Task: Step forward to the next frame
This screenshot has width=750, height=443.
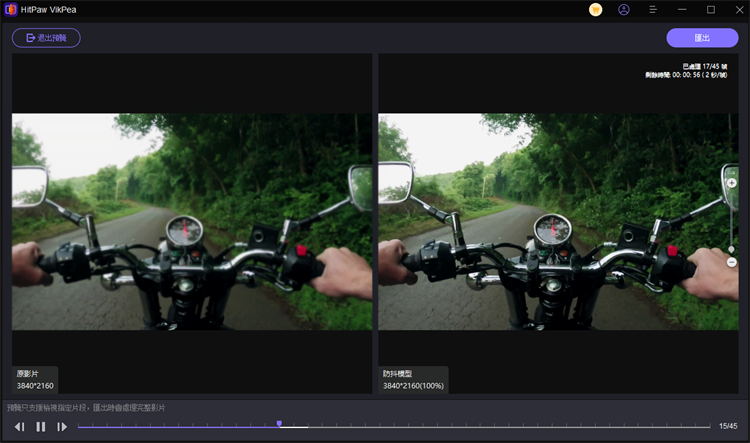Action: (62, 427)
